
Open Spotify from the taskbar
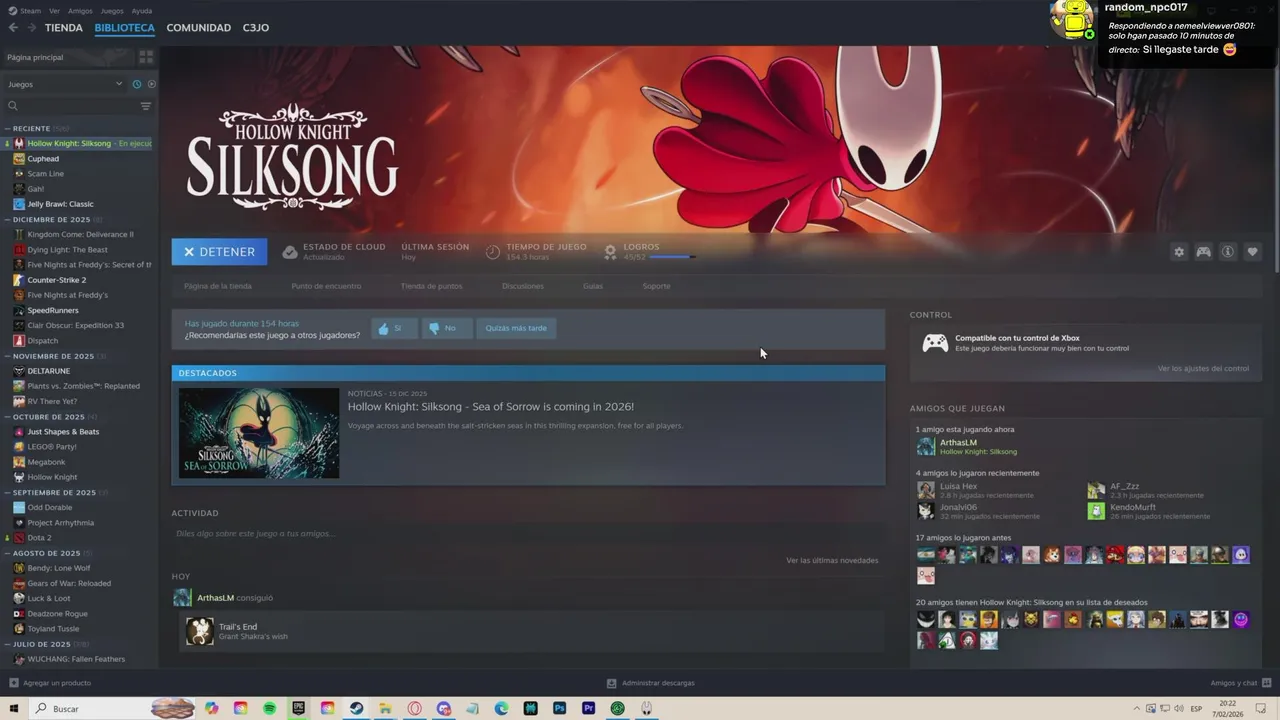pyautogui.click(x=270, y=708)
